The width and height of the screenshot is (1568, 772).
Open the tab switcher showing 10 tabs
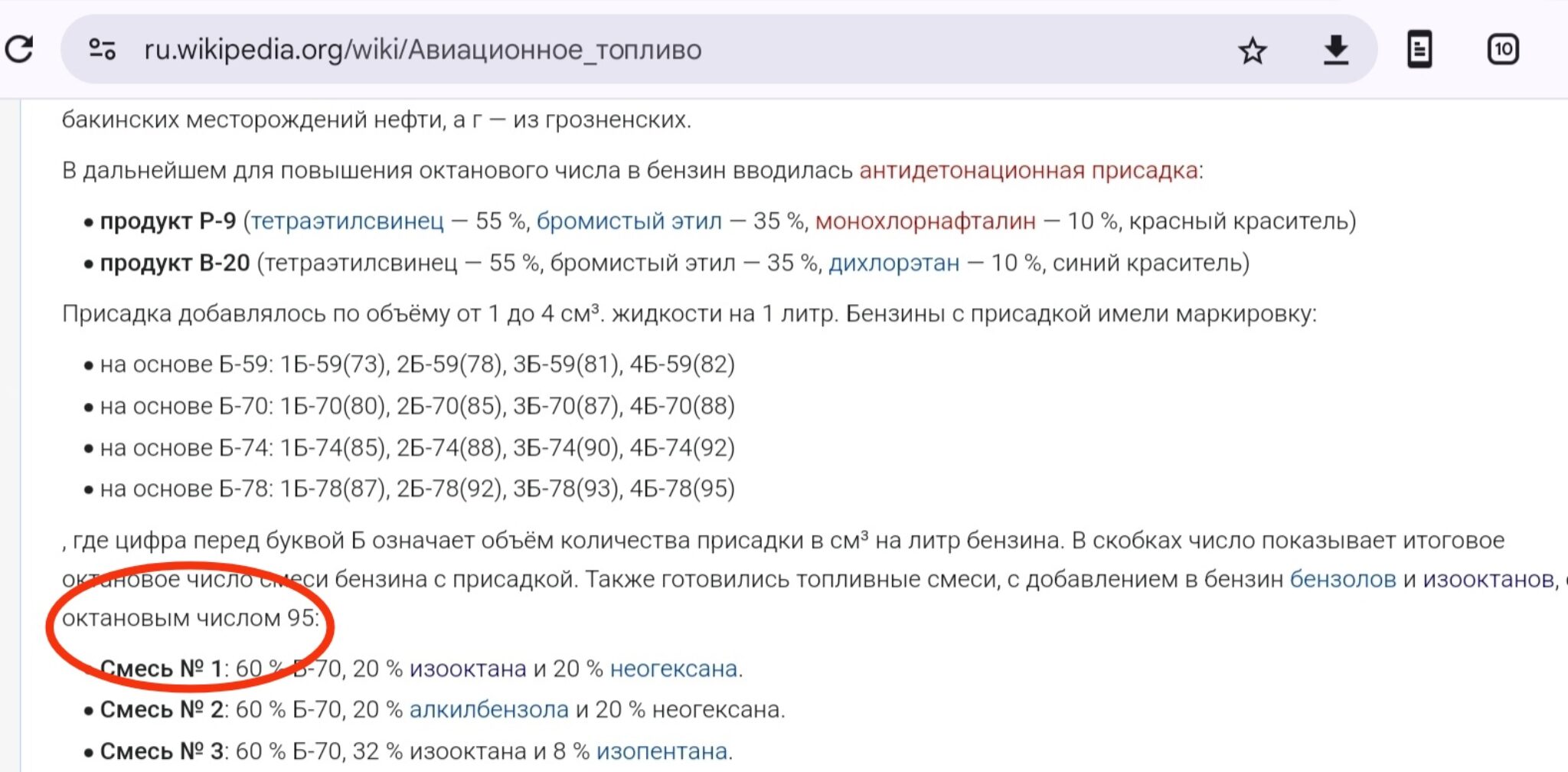tap(1503, 50)
